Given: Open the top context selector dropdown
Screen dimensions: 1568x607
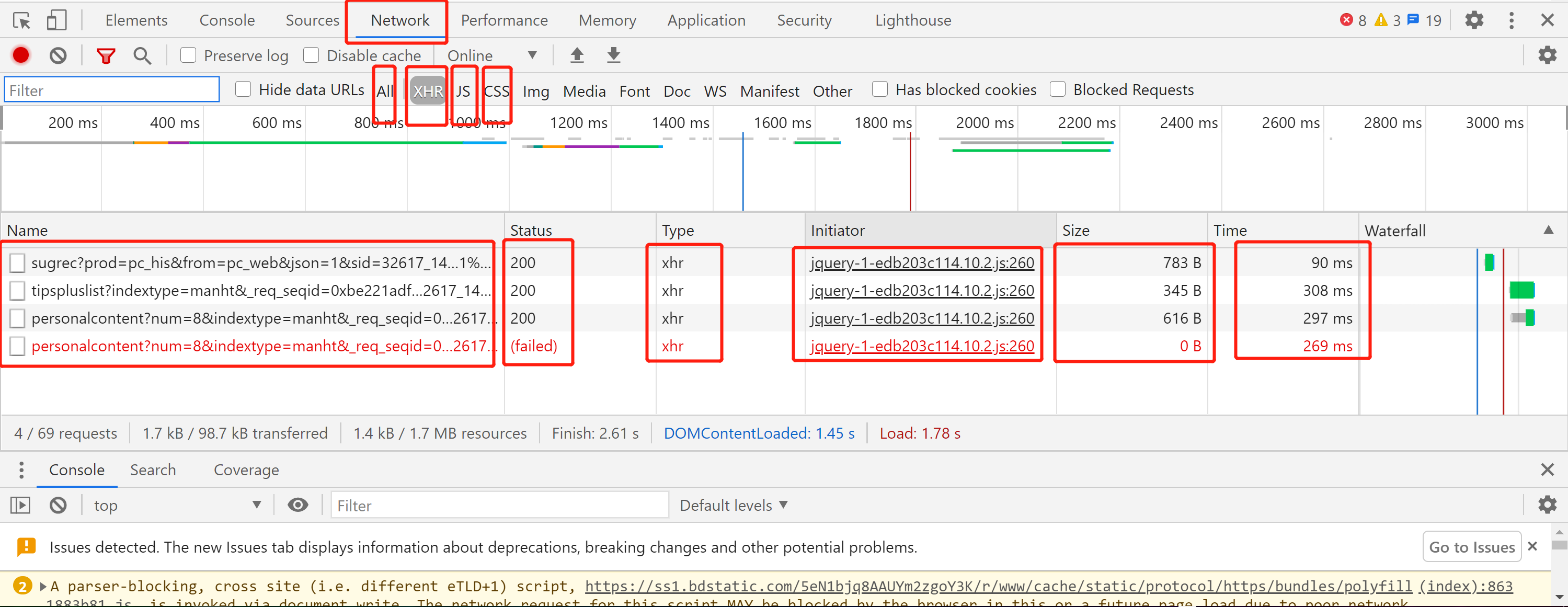Looking at the screenshot, I should [x=177, y=505].
